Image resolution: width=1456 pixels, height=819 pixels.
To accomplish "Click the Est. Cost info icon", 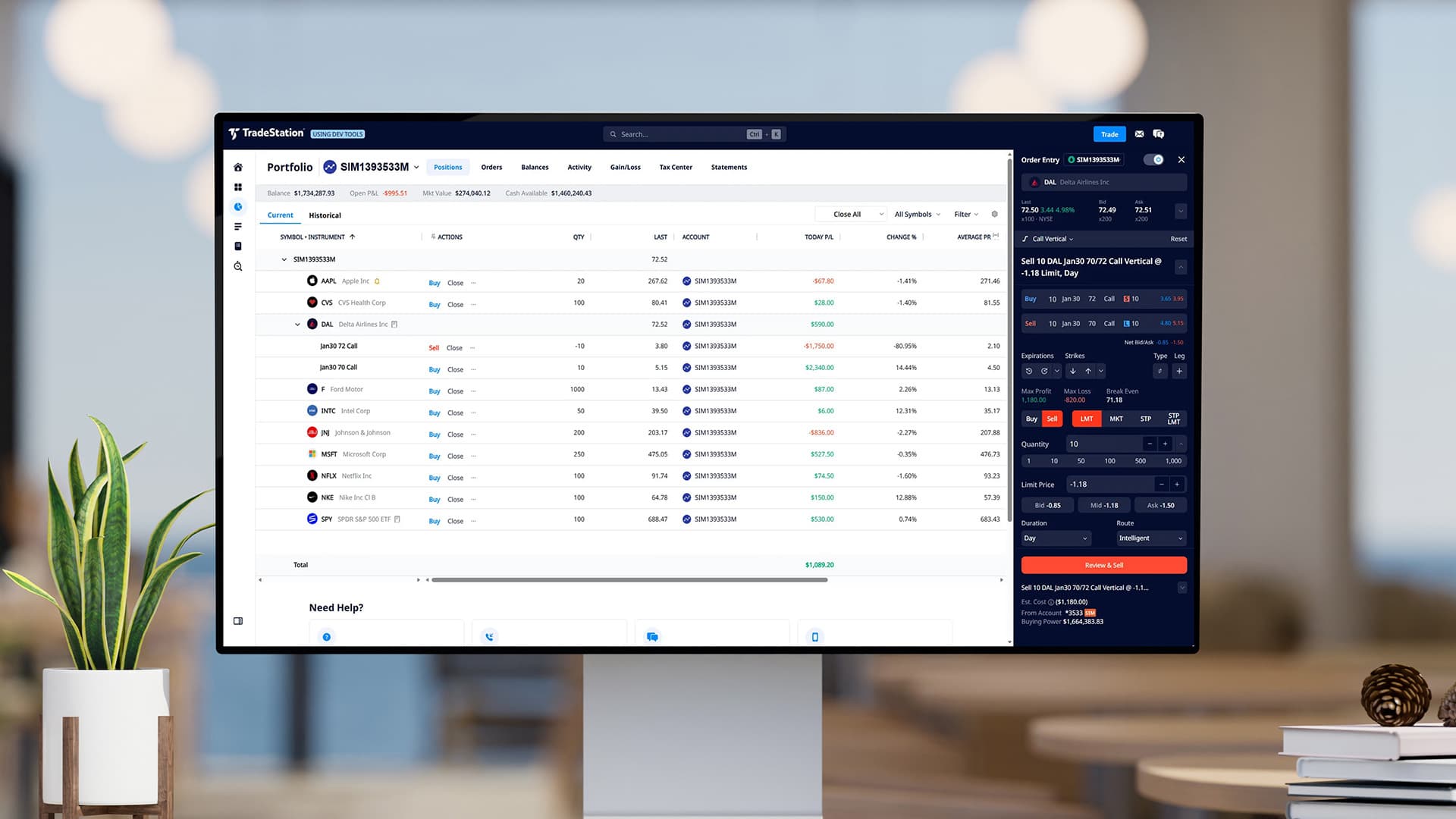I will click(x=1051, y=603).
